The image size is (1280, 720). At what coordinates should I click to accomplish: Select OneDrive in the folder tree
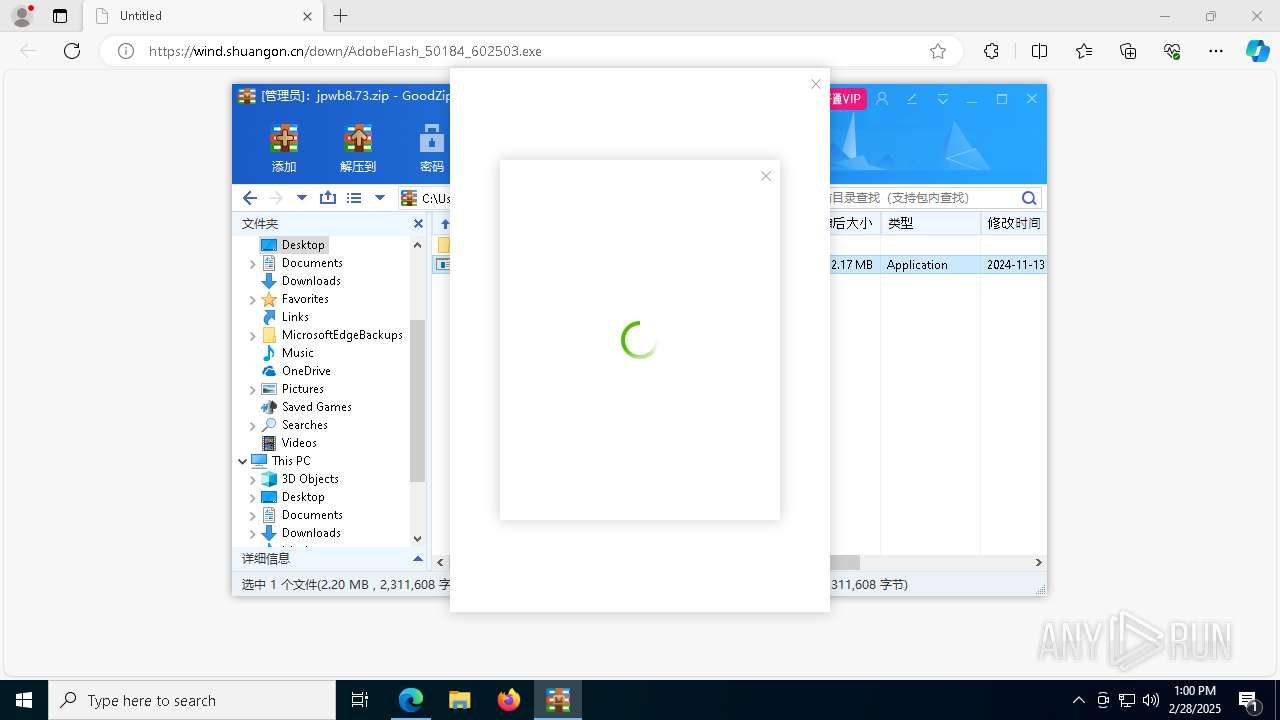click(306, 371)
